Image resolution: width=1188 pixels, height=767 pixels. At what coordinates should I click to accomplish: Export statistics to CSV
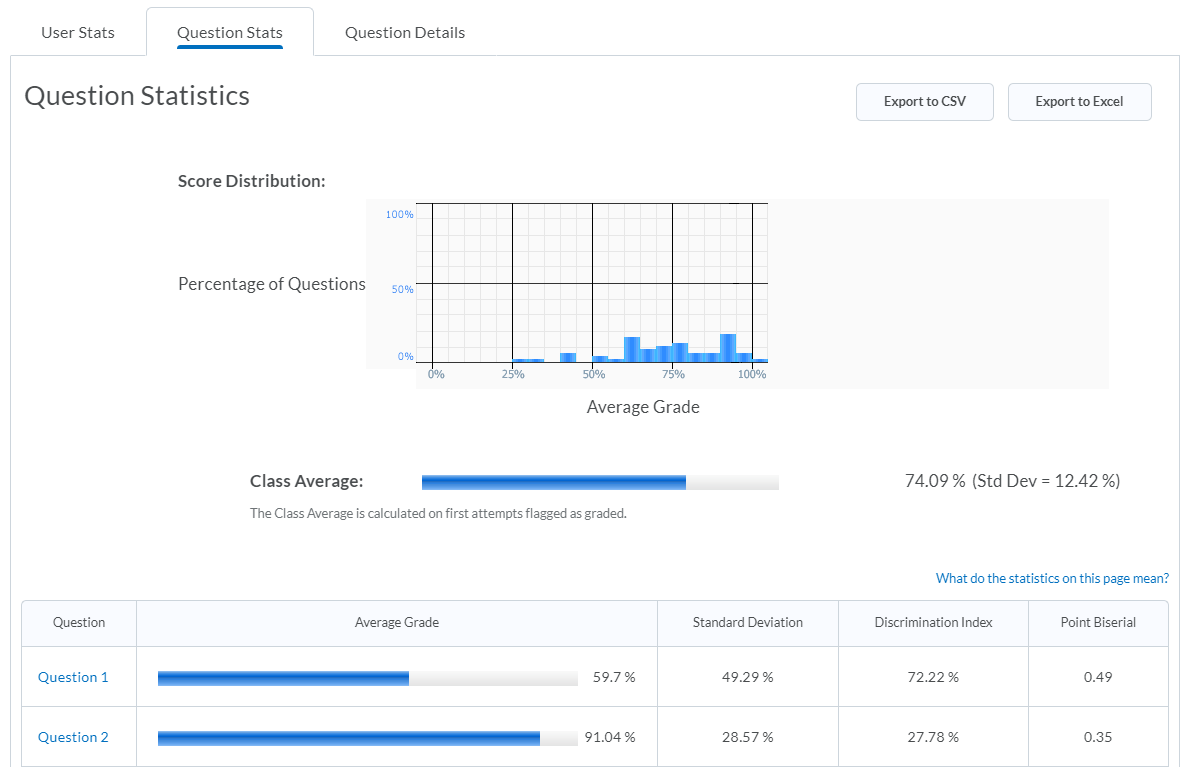924,102
